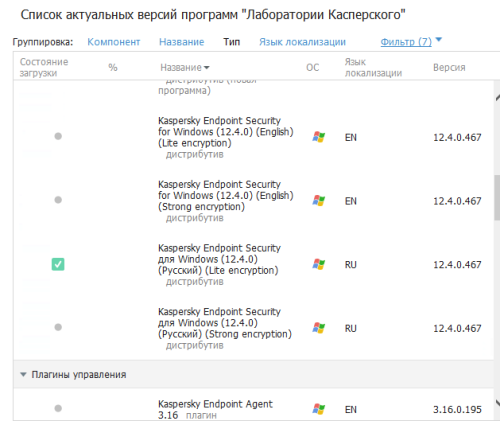The image size is (500, 421).
Task: Click Windows icon for Русский Lite encryption row
Action: (319, 264)
